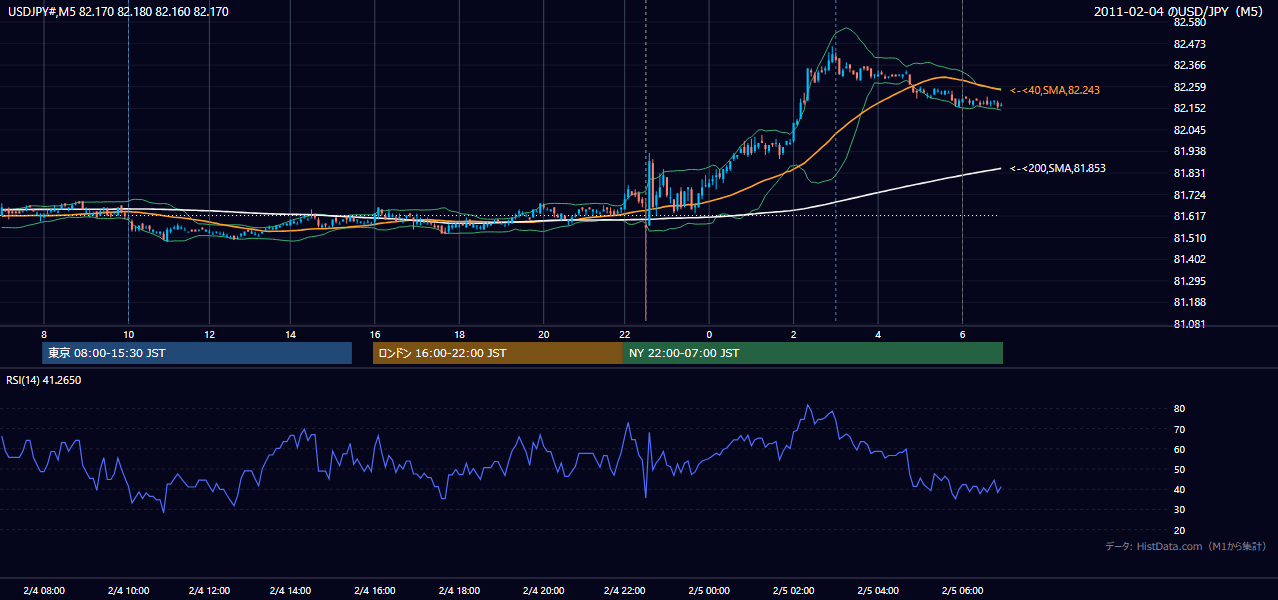Screen dimensions: 1278x600
Task: Click the 2/5 06:00 date axis label
Action: tap(961, 591)
